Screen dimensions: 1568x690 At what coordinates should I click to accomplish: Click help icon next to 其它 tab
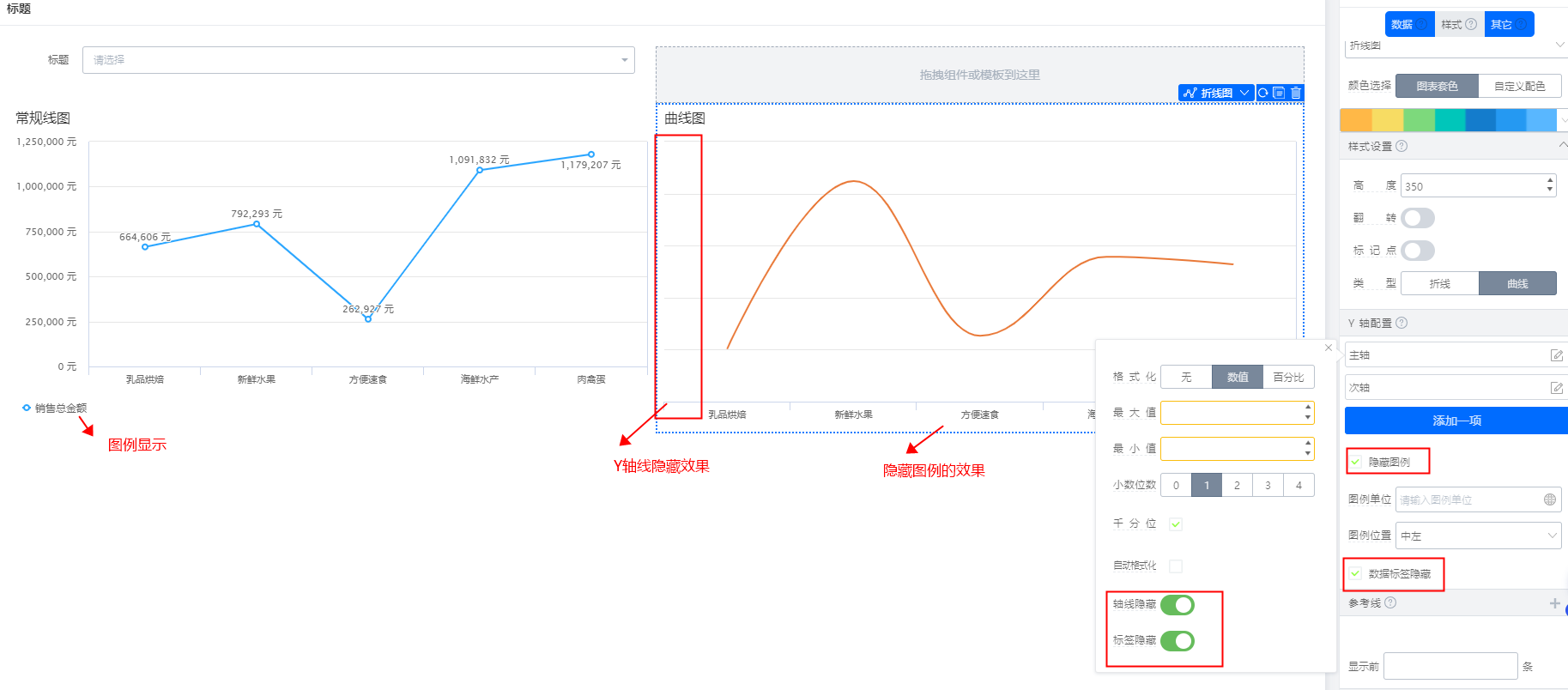pyautogui.click(x=1522, y=24)
